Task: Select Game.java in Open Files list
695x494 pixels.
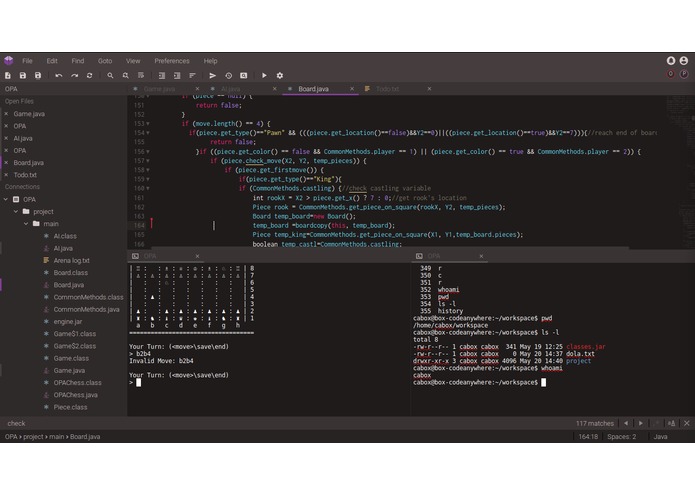Action: click(29, 114)
